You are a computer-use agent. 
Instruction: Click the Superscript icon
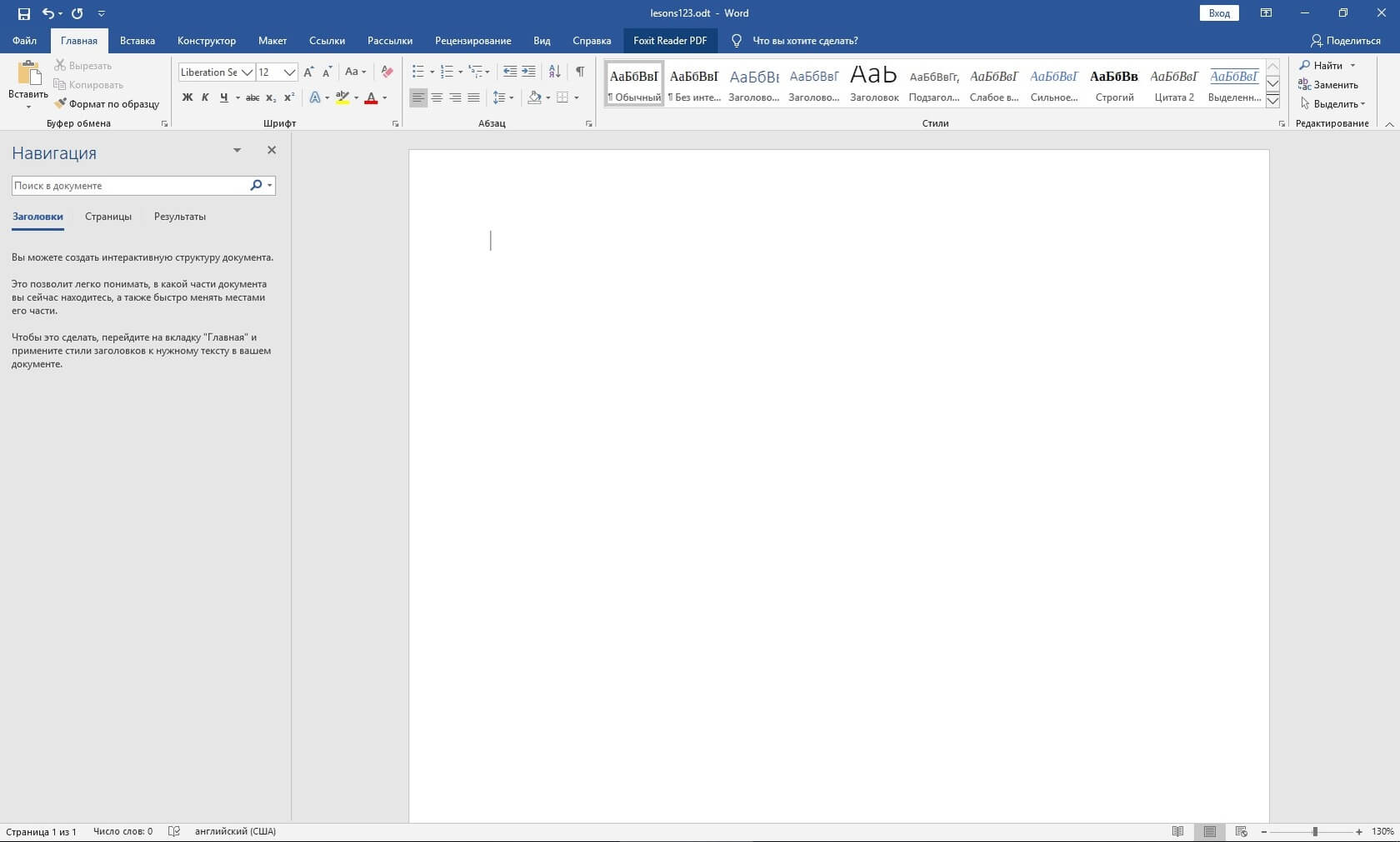pos(289,98)
